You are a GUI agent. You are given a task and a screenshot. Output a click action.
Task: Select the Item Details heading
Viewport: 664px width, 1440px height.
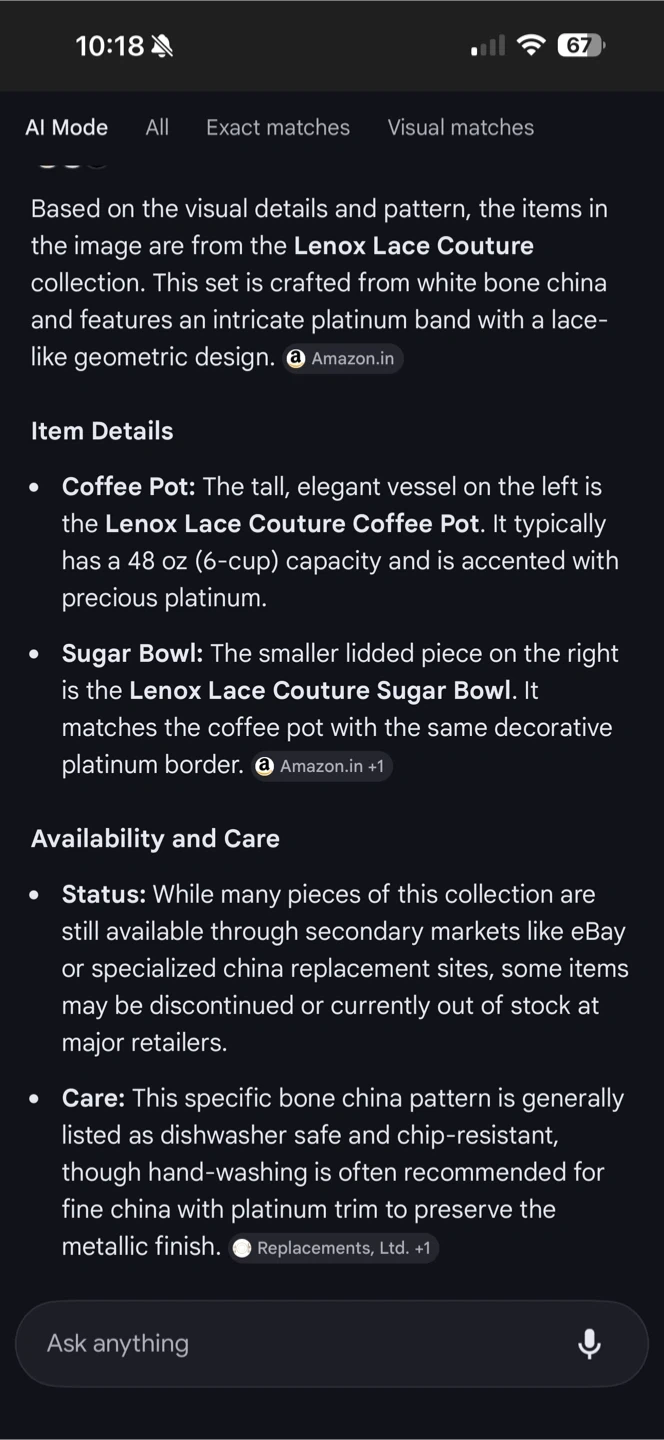pyautogui.click(x=102, y=431)
